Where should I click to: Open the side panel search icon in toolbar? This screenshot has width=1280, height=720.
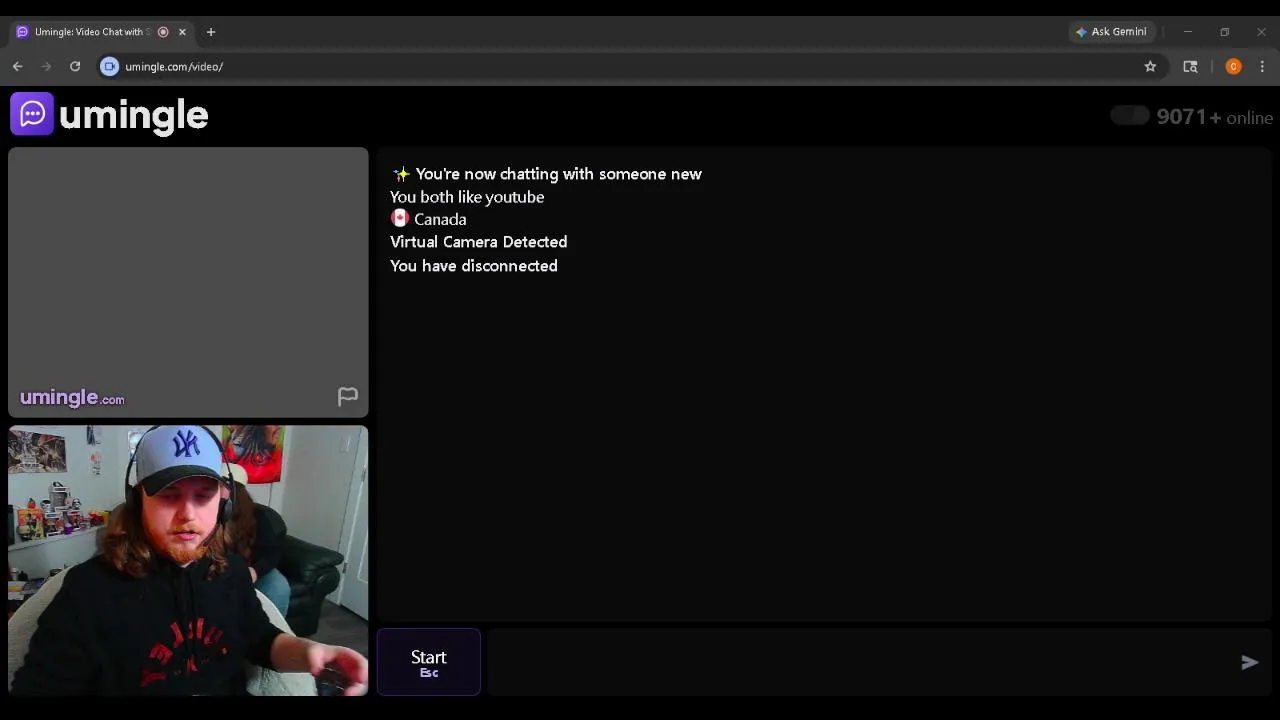coord(1190,66)
